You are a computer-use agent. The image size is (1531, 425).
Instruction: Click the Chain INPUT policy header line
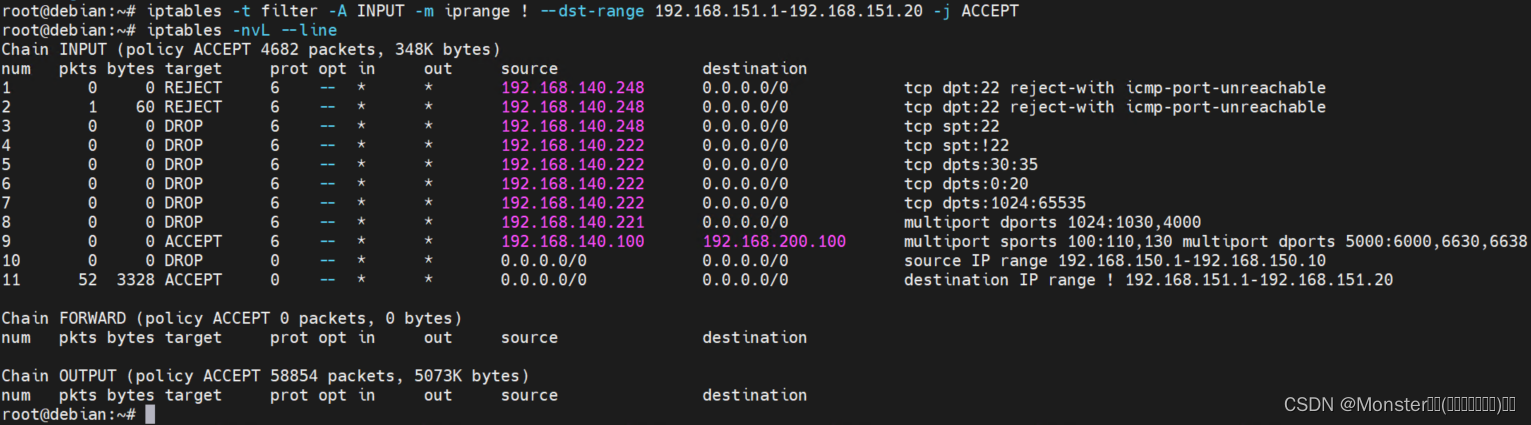click(251, 48)
